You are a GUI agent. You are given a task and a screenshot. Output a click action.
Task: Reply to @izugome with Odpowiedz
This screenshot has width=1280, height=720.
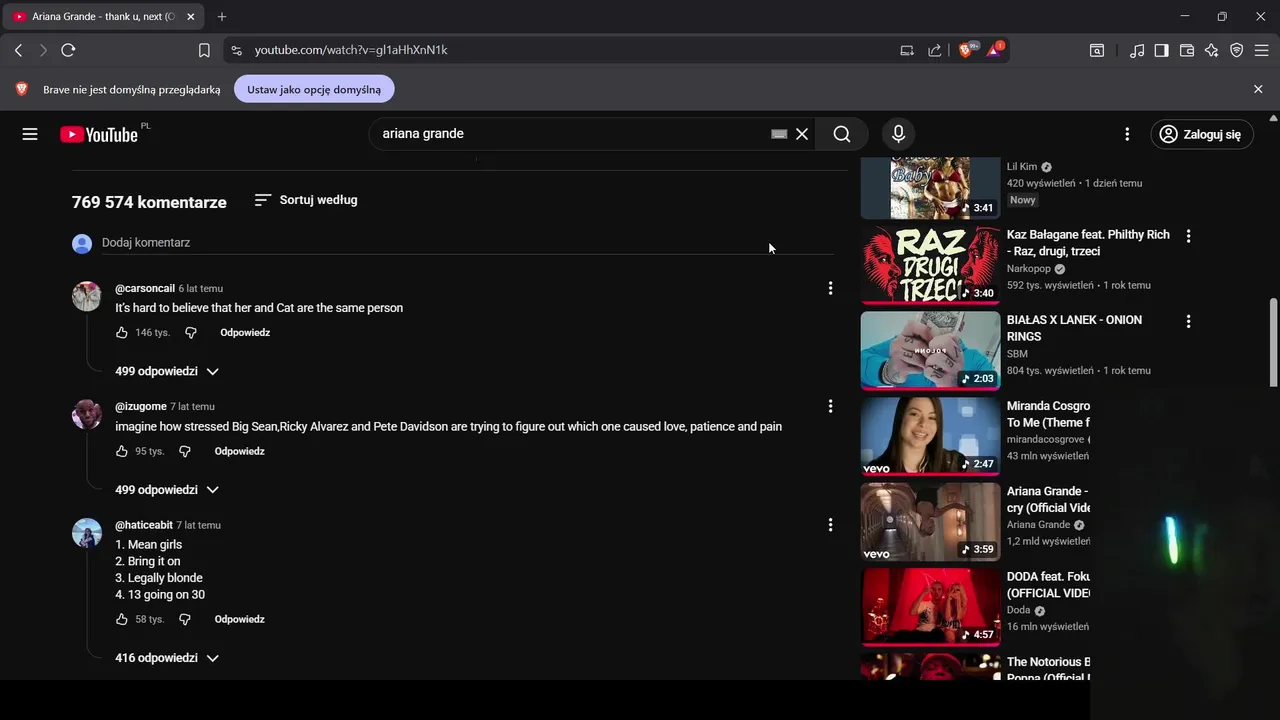click(239, 451)
